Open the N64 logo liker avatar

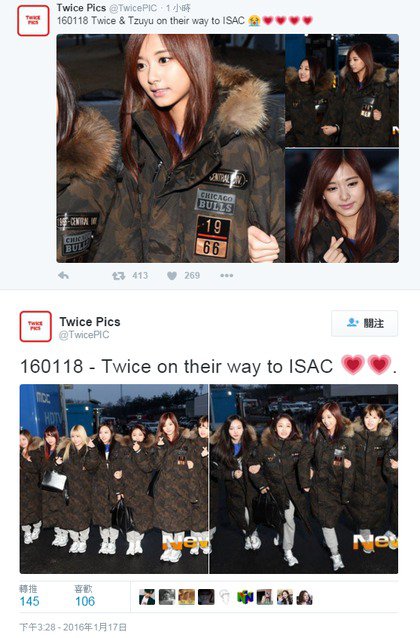[x=245, y=597]
